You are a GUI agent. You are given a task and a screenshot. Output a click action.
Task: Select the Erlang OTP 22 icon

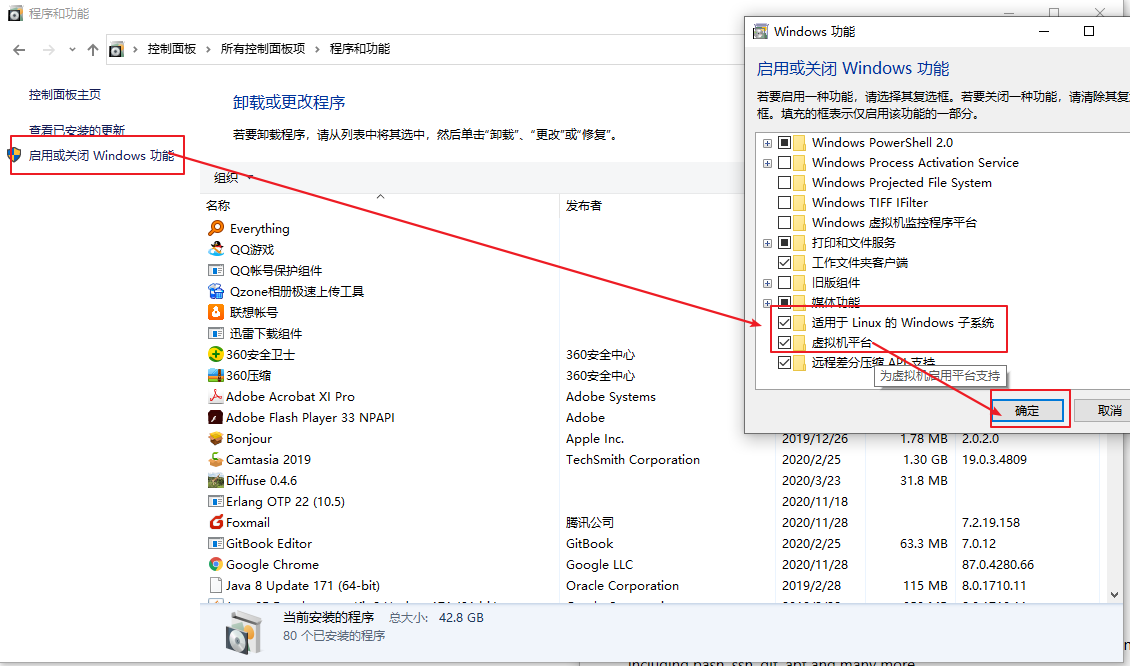[x=215, y=501]
